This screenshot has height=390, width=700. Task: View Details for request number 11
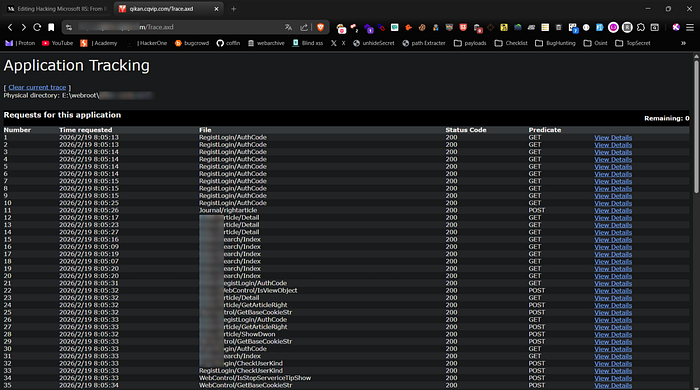613,211
